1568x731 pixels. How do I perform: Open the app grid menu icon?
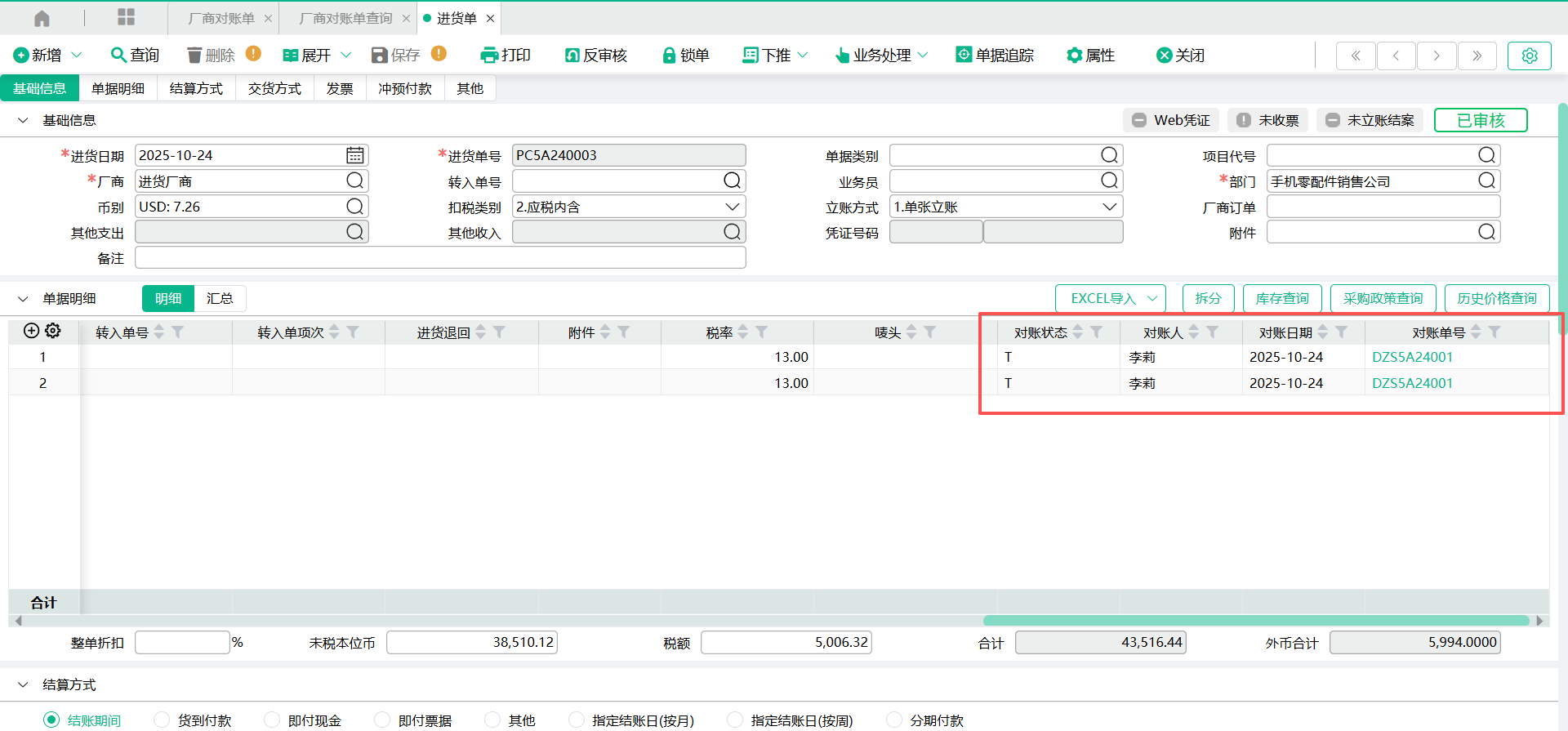click(x=126, y=18)
